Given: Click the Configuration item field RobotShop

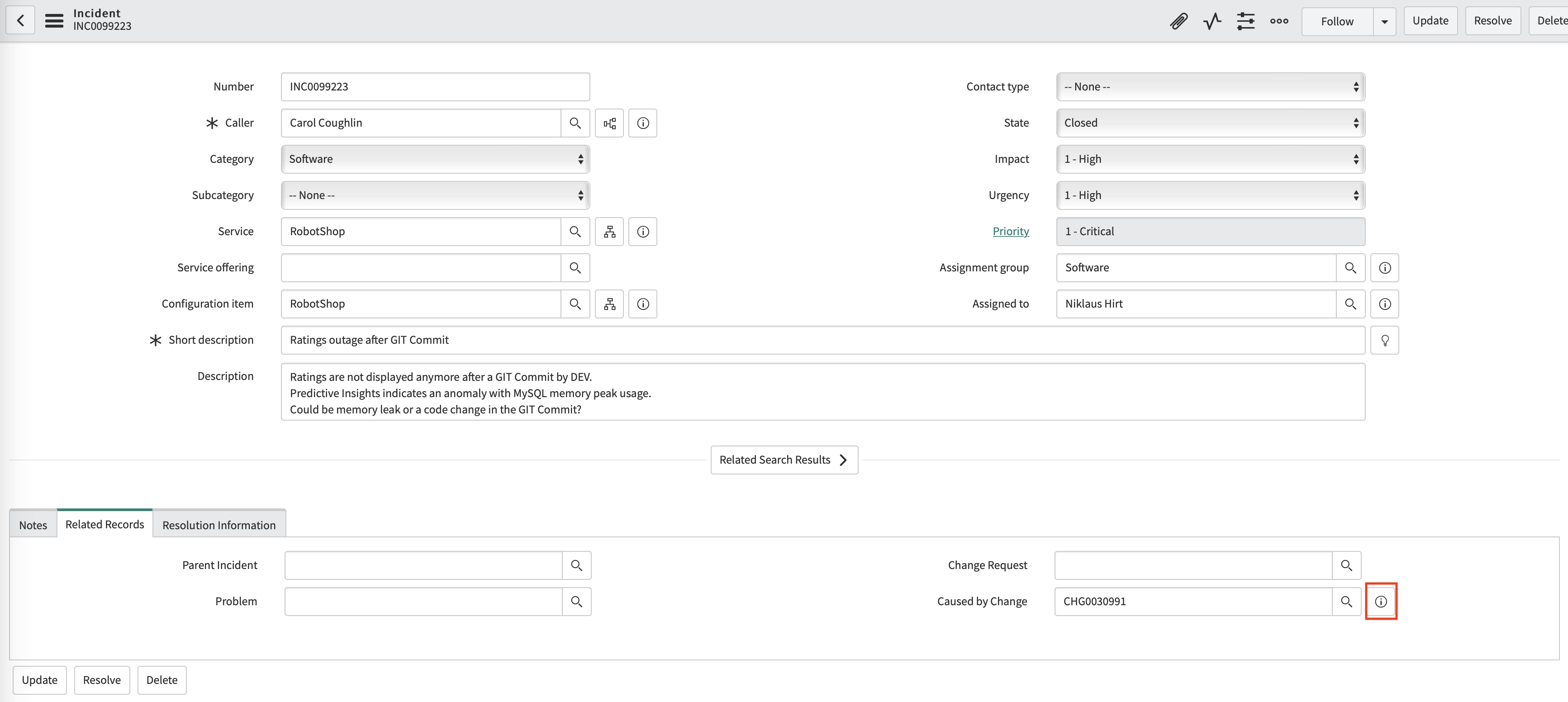Looking at the screenshot, I should [421, 304].
